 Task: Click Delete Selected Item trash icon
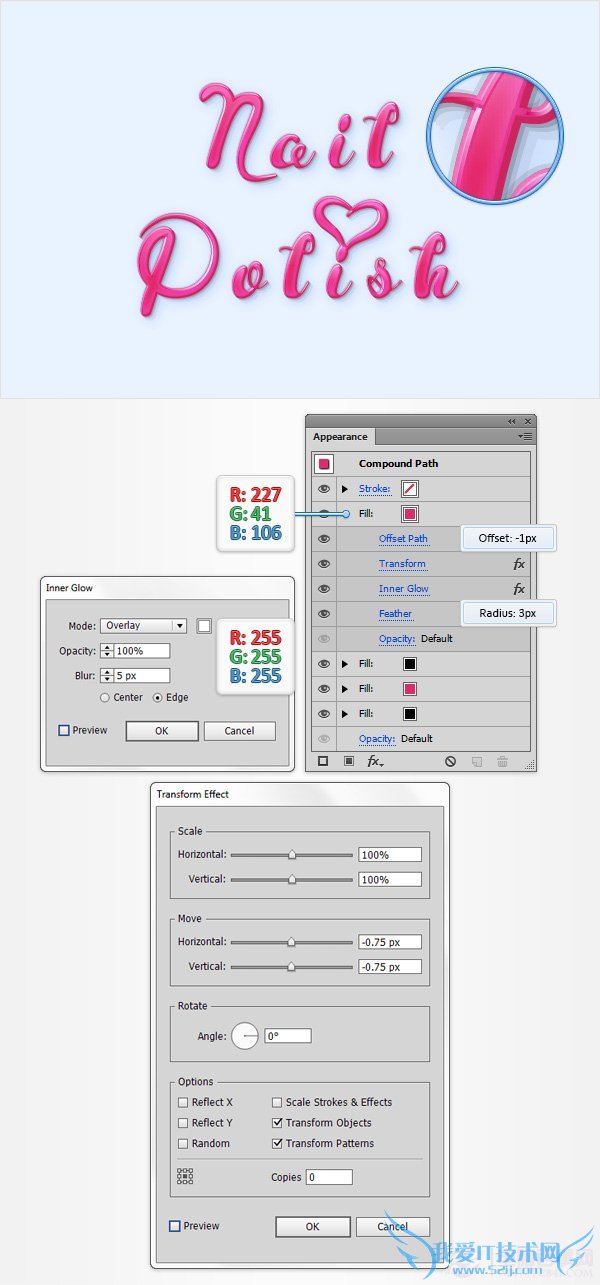coord(502,761)
